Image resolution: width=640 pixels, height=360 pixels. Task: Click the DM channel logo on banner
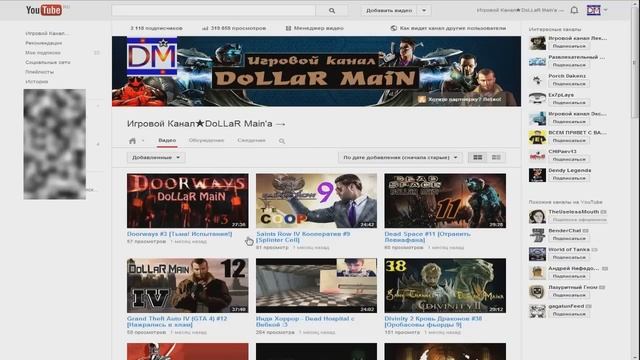(x=152, y=57)
